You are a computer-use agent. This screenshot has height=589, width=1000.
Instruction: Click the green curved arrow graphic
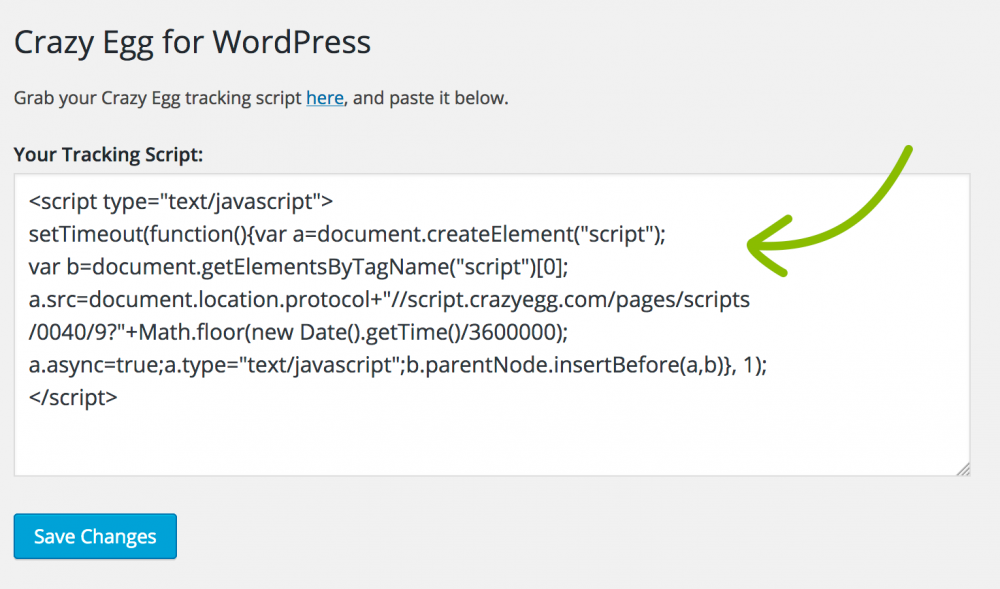[x=828, y=220]
